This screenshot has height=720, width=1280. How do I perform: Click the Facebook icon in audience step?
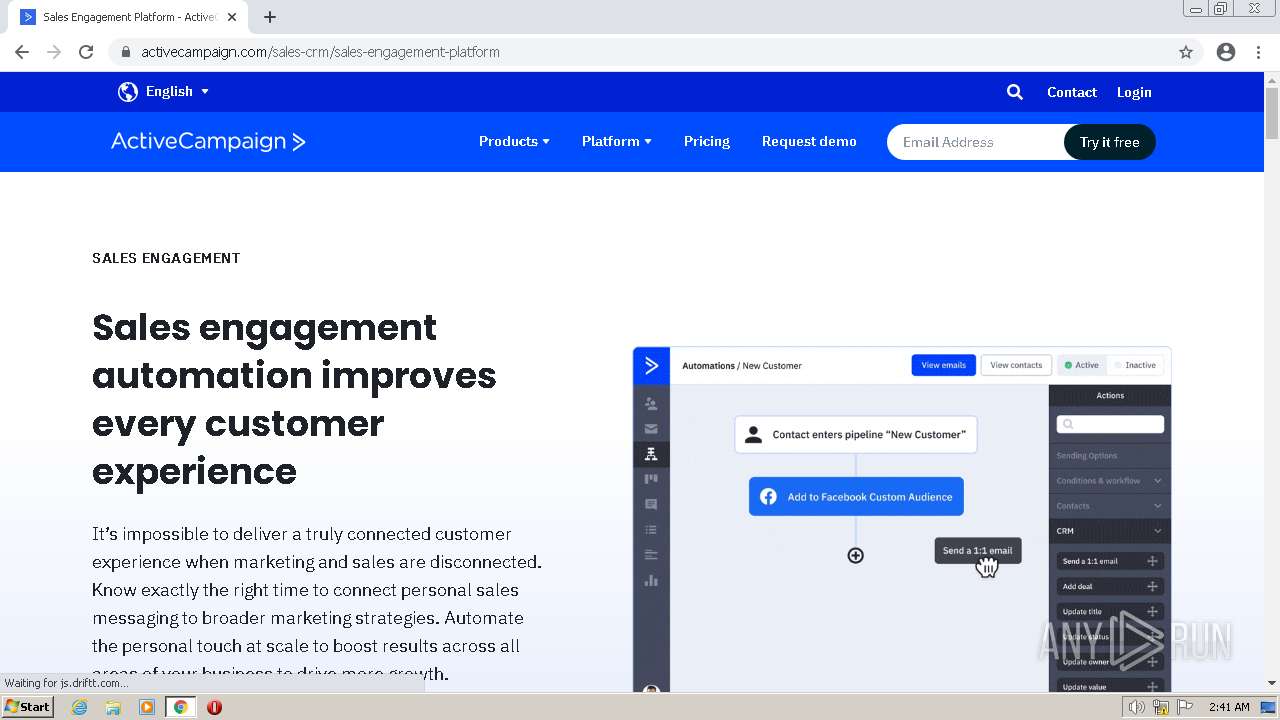(x=768, y=497)
